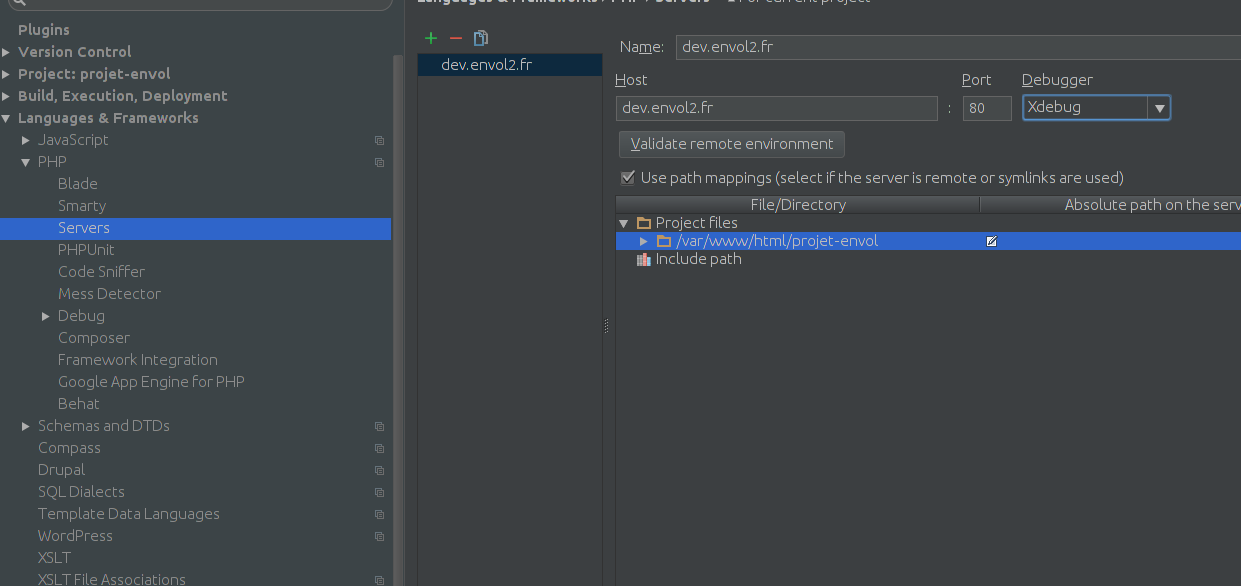Open Mess Detector settings page
The width and height of the screenshot is (1241, 586).
(x=109, y=294)
